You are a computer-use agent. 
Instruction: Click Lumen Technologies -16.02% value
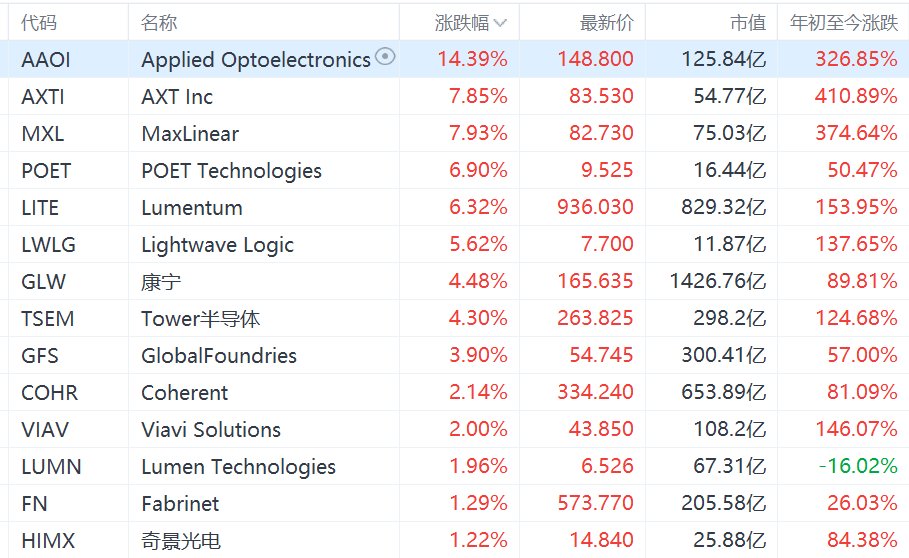(858, 466)
